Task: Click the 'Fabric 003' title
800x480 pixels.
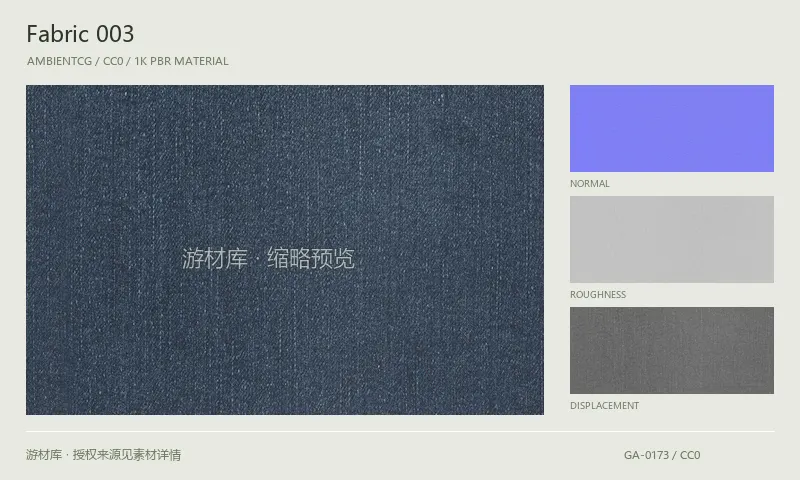Action: click(80, 34)
